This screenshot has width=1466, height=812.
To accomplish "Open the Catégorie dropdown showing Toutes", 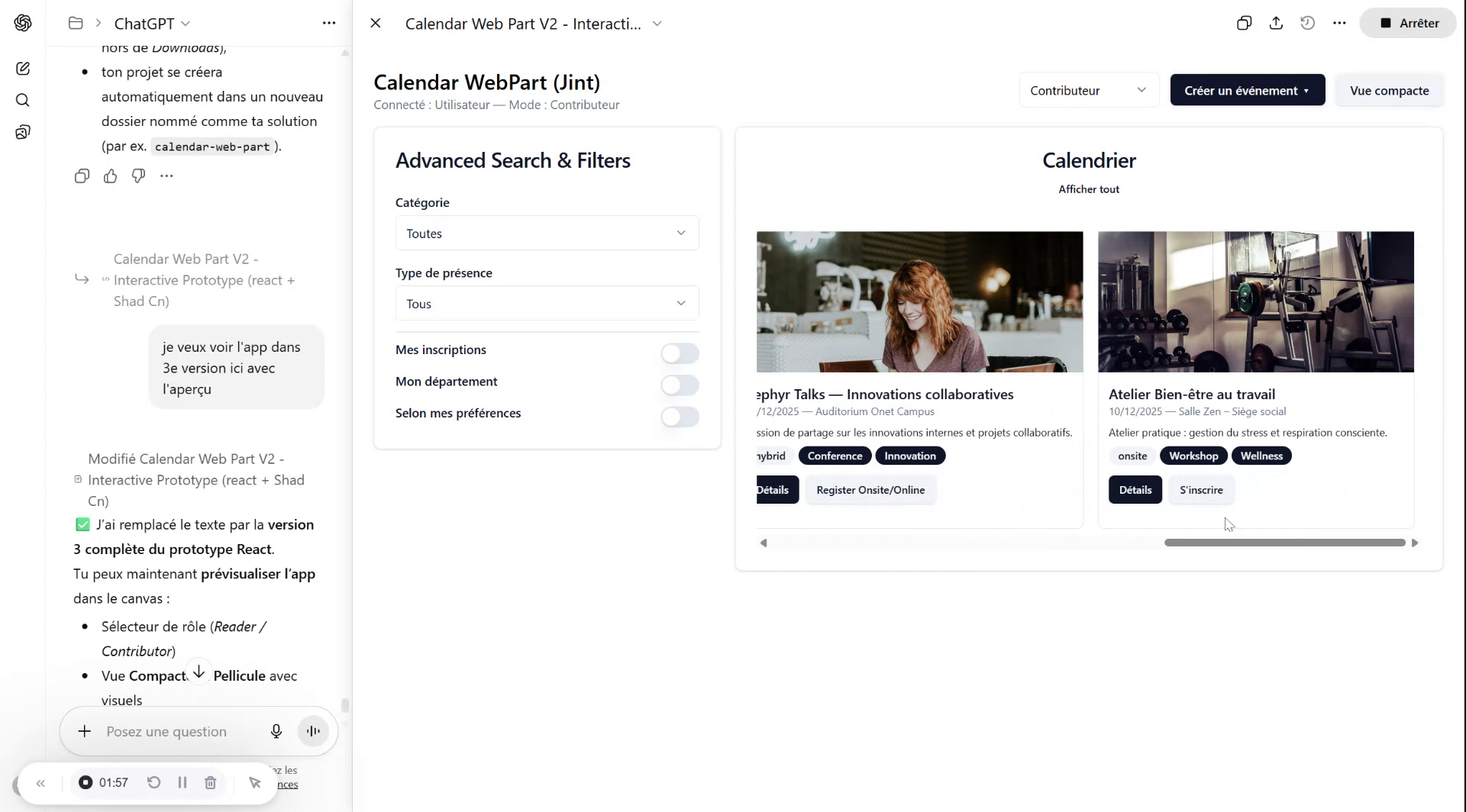I will (546, 233).
